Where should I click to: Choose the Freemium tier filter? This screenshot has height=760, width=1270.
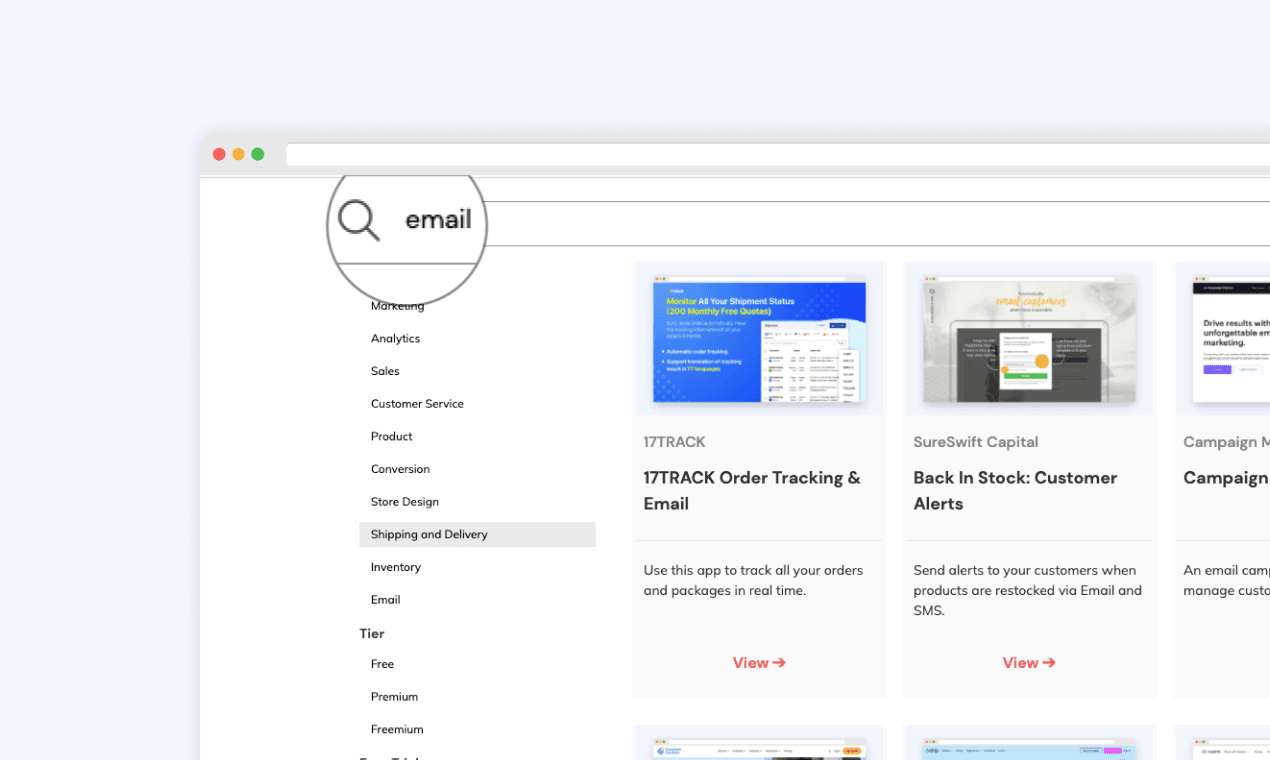point(397,729)
